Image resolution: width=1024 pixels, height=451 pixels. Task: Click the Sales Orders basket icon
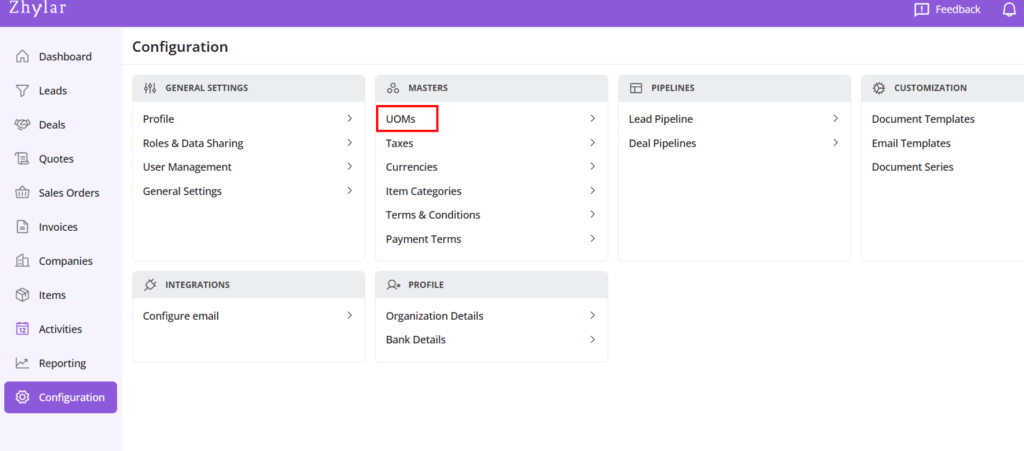point(22,193)
